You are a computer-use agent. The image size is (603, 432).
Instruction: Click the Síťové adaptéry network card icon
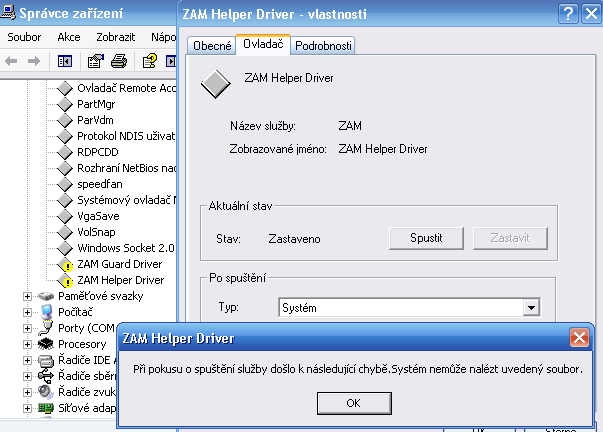[x=46, y=408]
